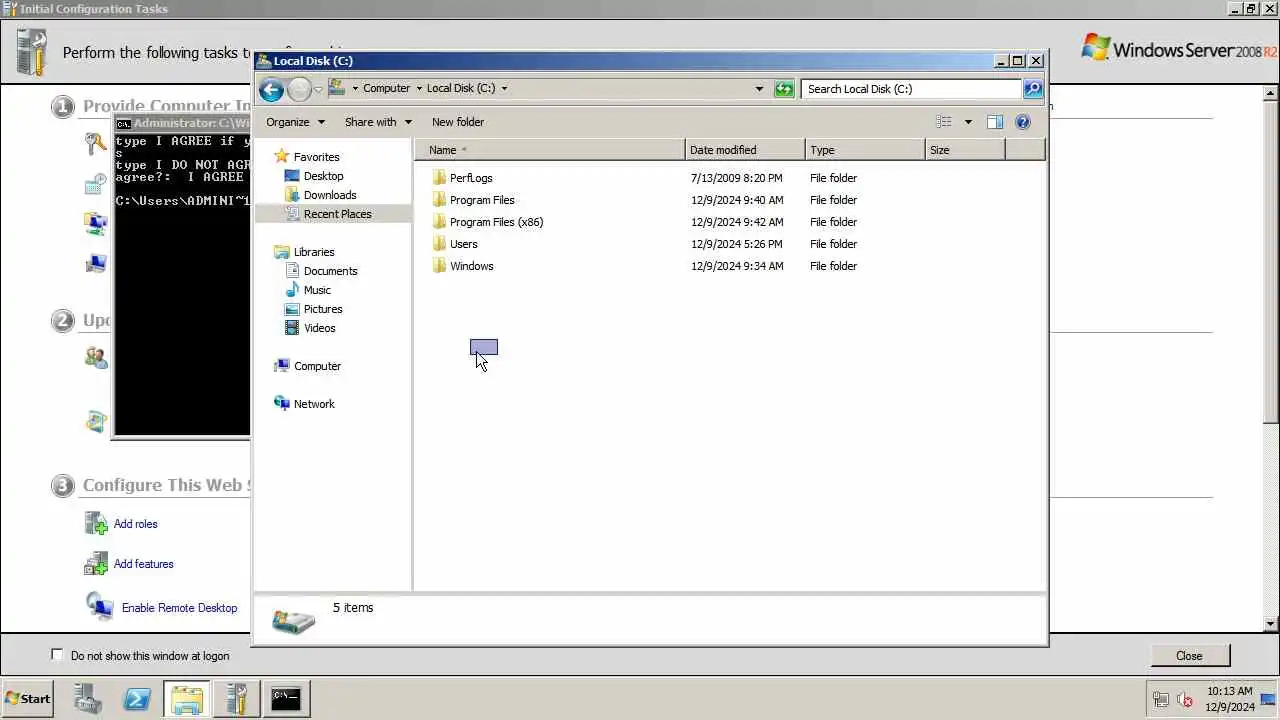Open Desktop in the Favorites list

point(323,176)
